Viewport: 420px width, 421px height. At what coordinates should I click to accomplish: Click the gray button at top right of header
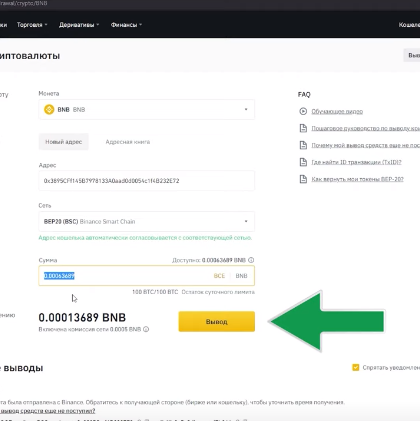(412, 55)
